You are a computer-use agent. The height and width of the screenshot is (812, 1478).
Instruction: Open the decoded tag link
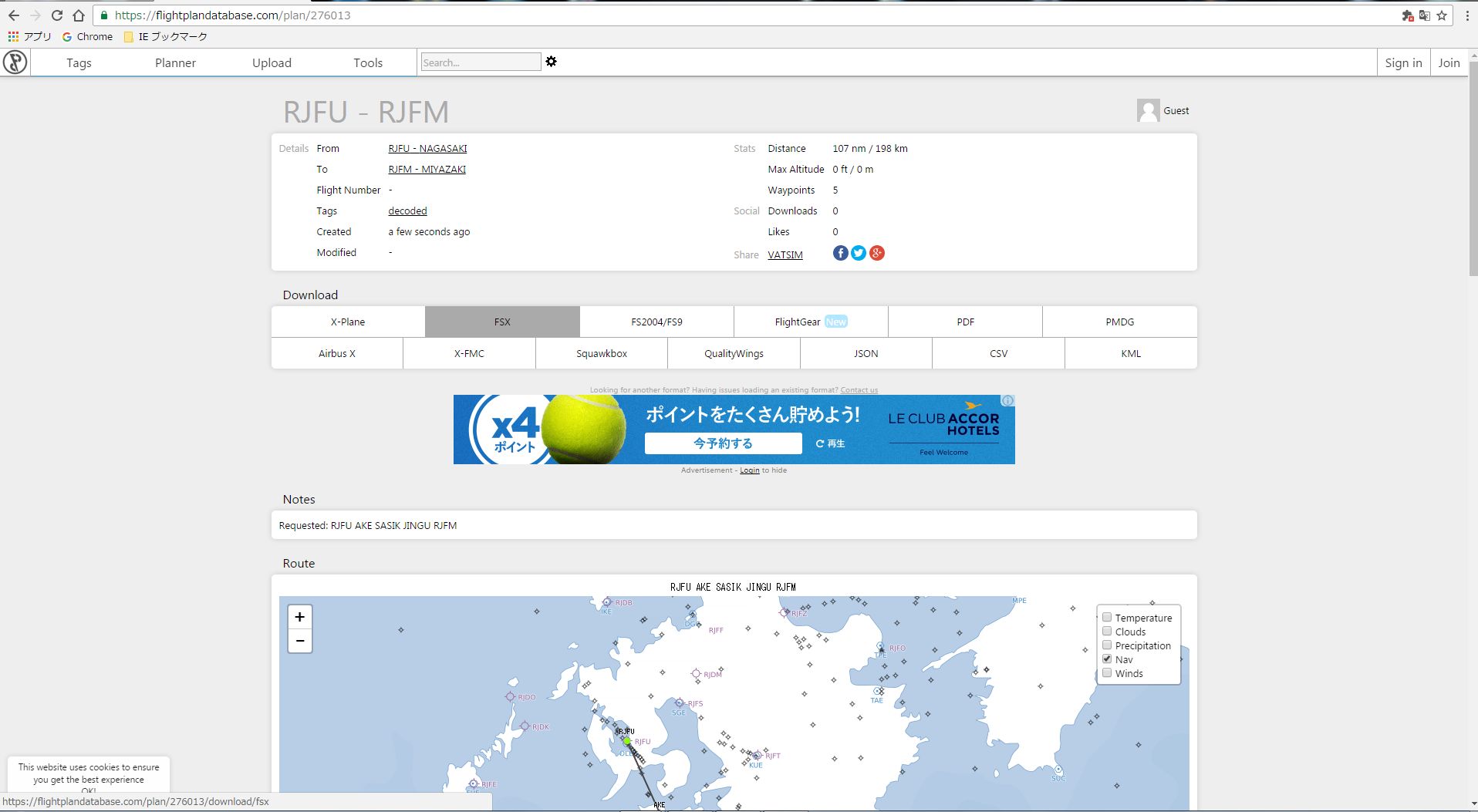coord(407,211)
